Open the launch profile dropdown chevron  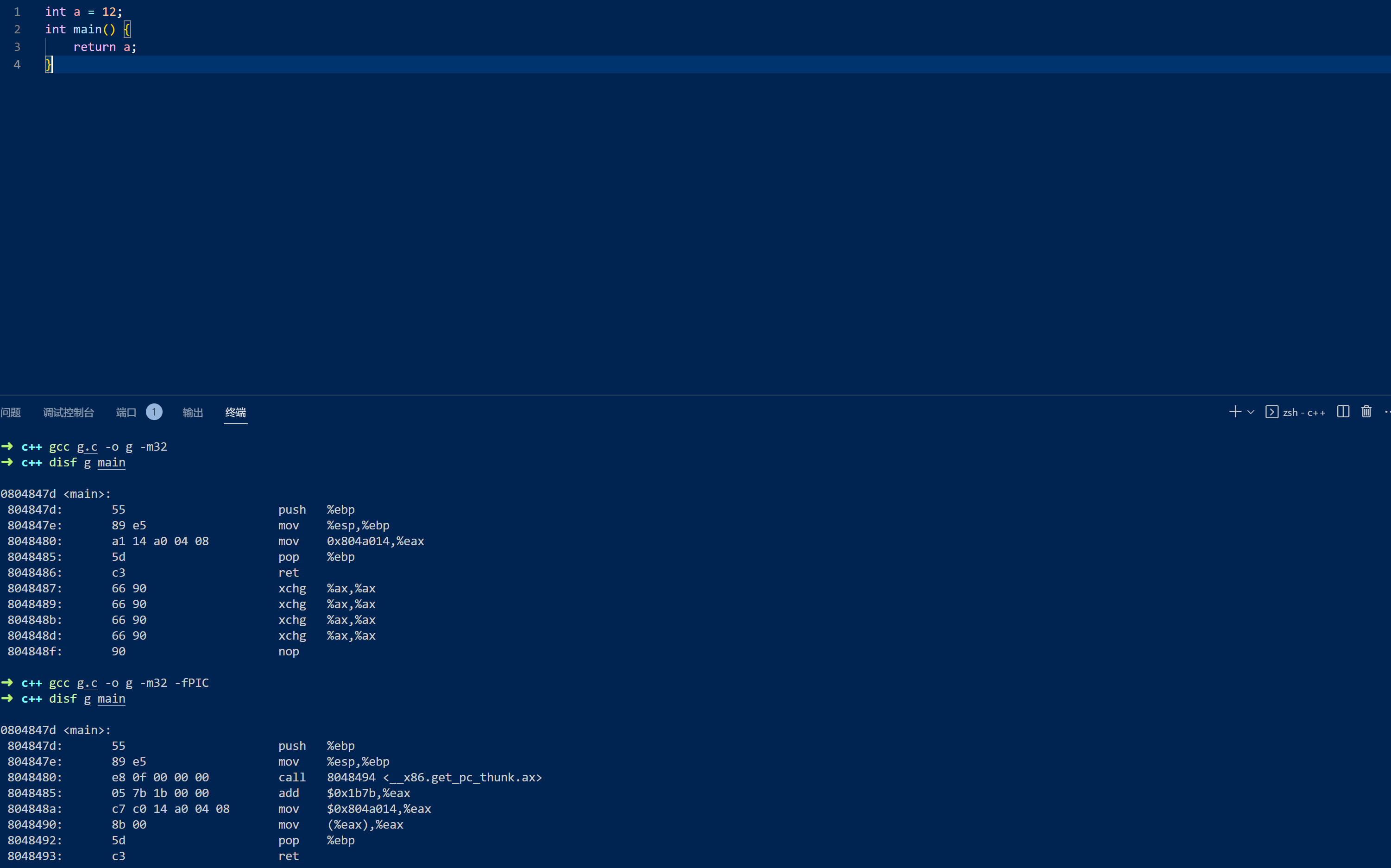1251,412
